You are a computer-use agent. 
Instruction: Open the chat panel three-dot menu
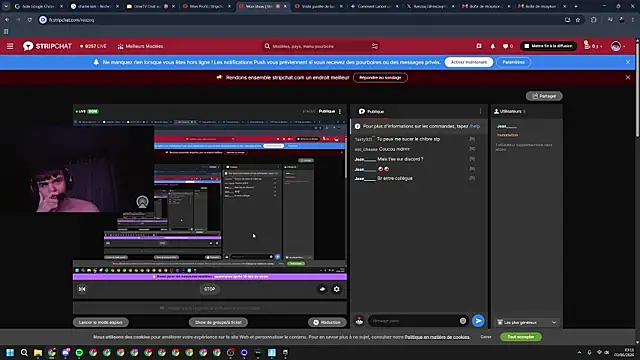[x=480, y=111]
